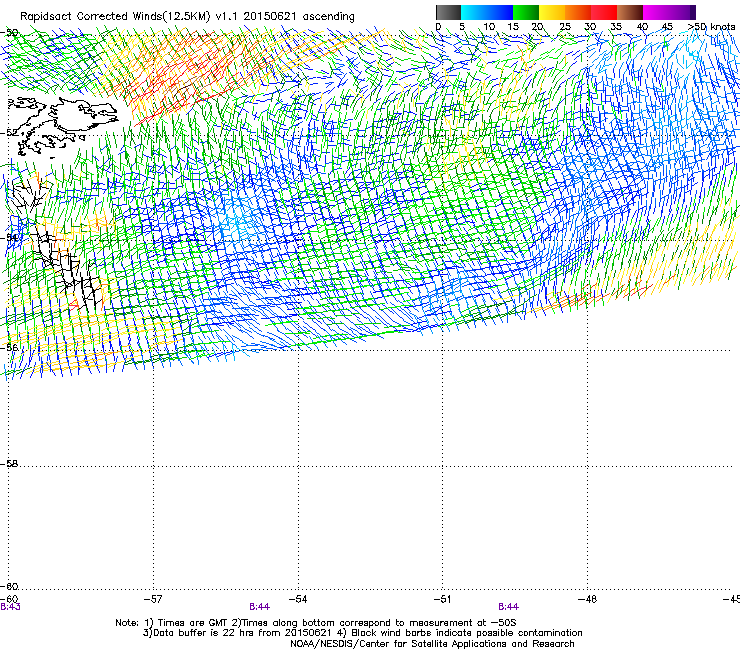Click the '30' legend scale label
Viewport: 740px width, 650px height.
[x=590, y=27]
